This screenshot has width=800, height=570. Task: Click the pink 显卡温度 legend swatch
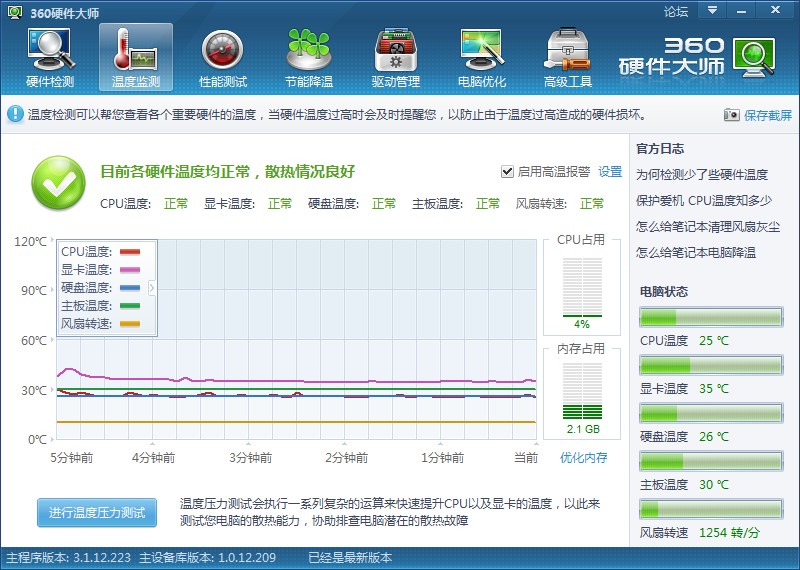pos(130,269)
